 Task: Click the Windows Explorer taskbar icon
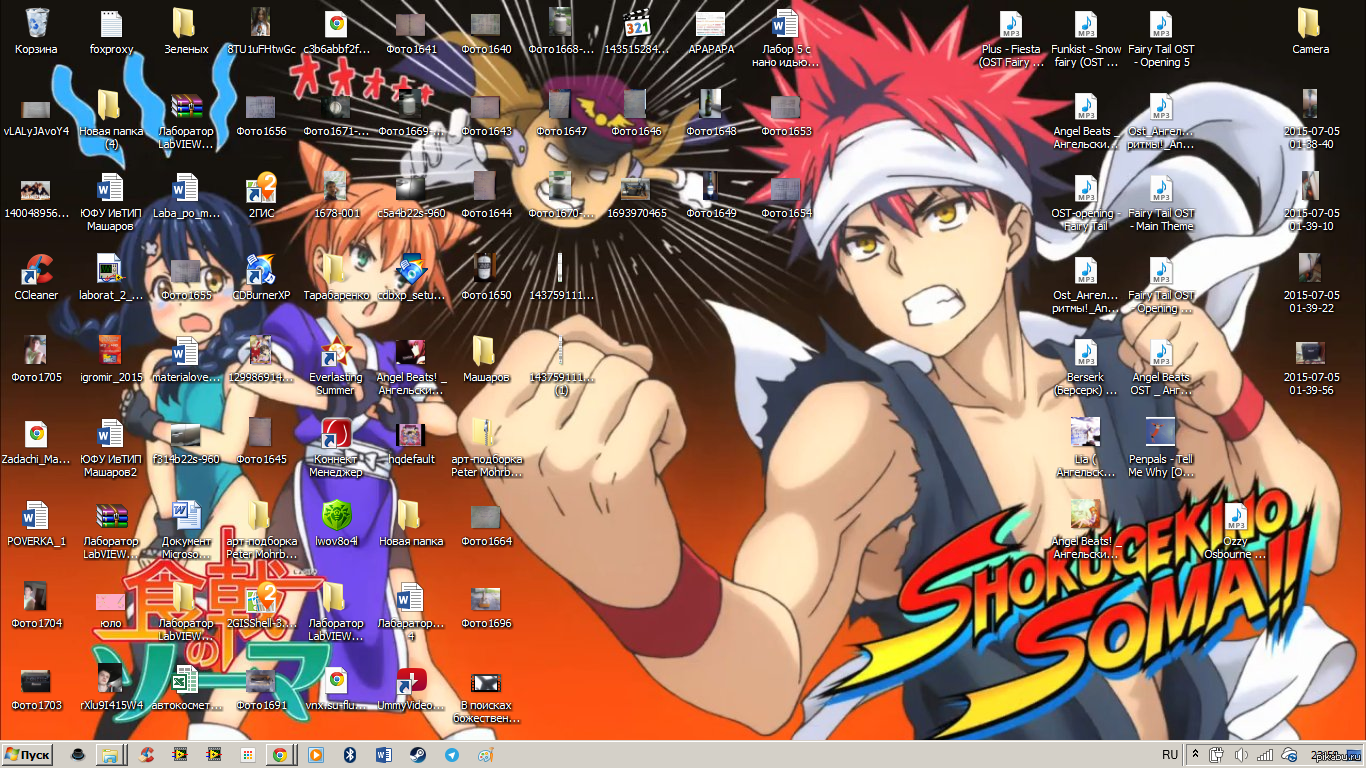110,755
